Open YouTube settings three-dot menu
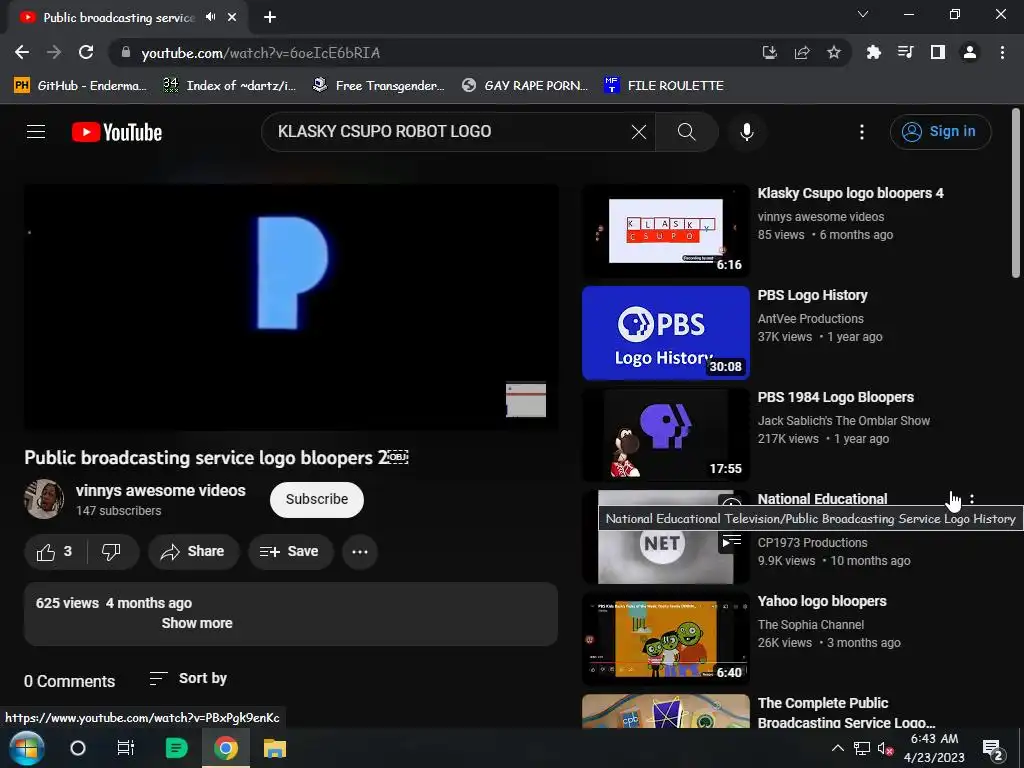The image size is (1024, 768). coord(861,132)
